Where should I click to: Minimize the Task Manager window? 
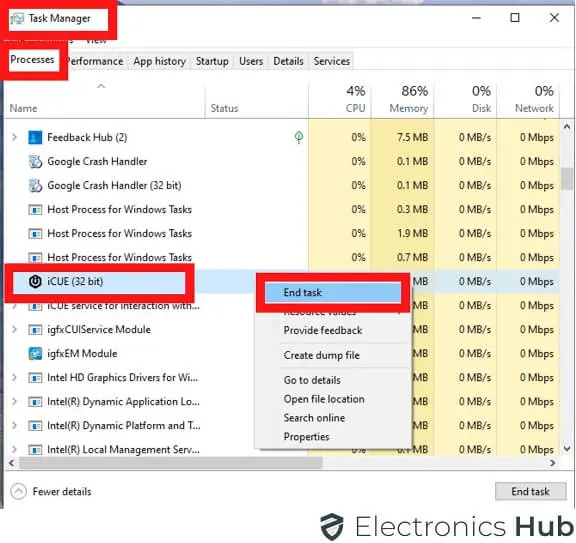[476, 18]
